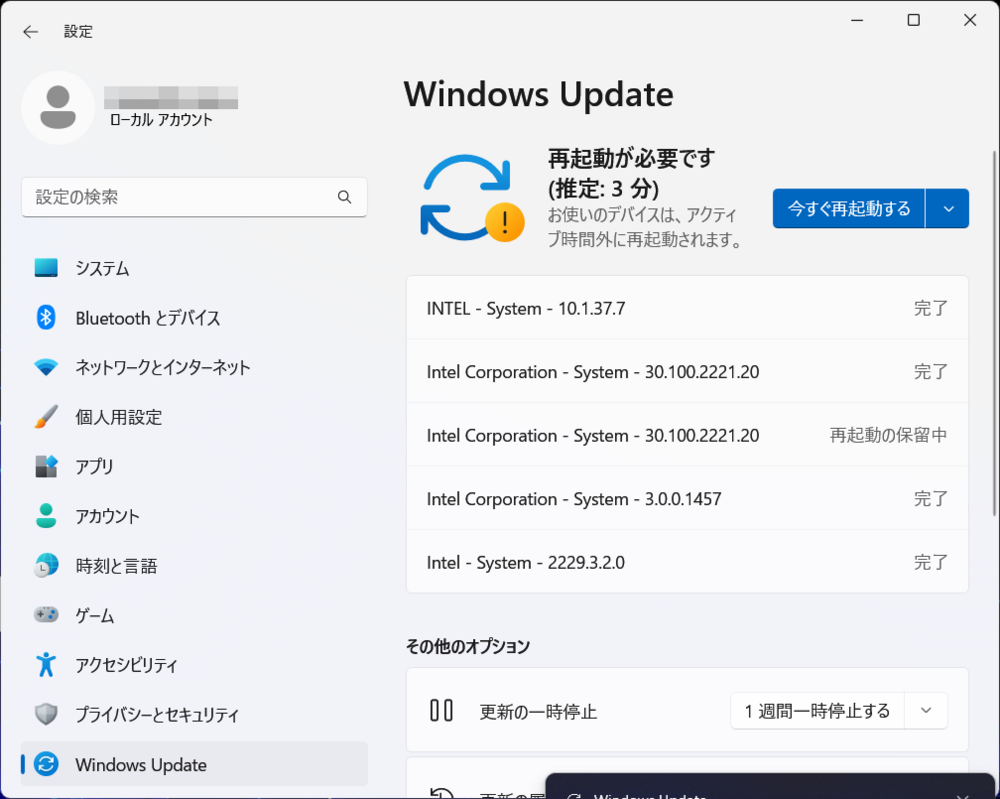
Task: Open プライバシーとセキュリティ shield icon
Action: 46,714
